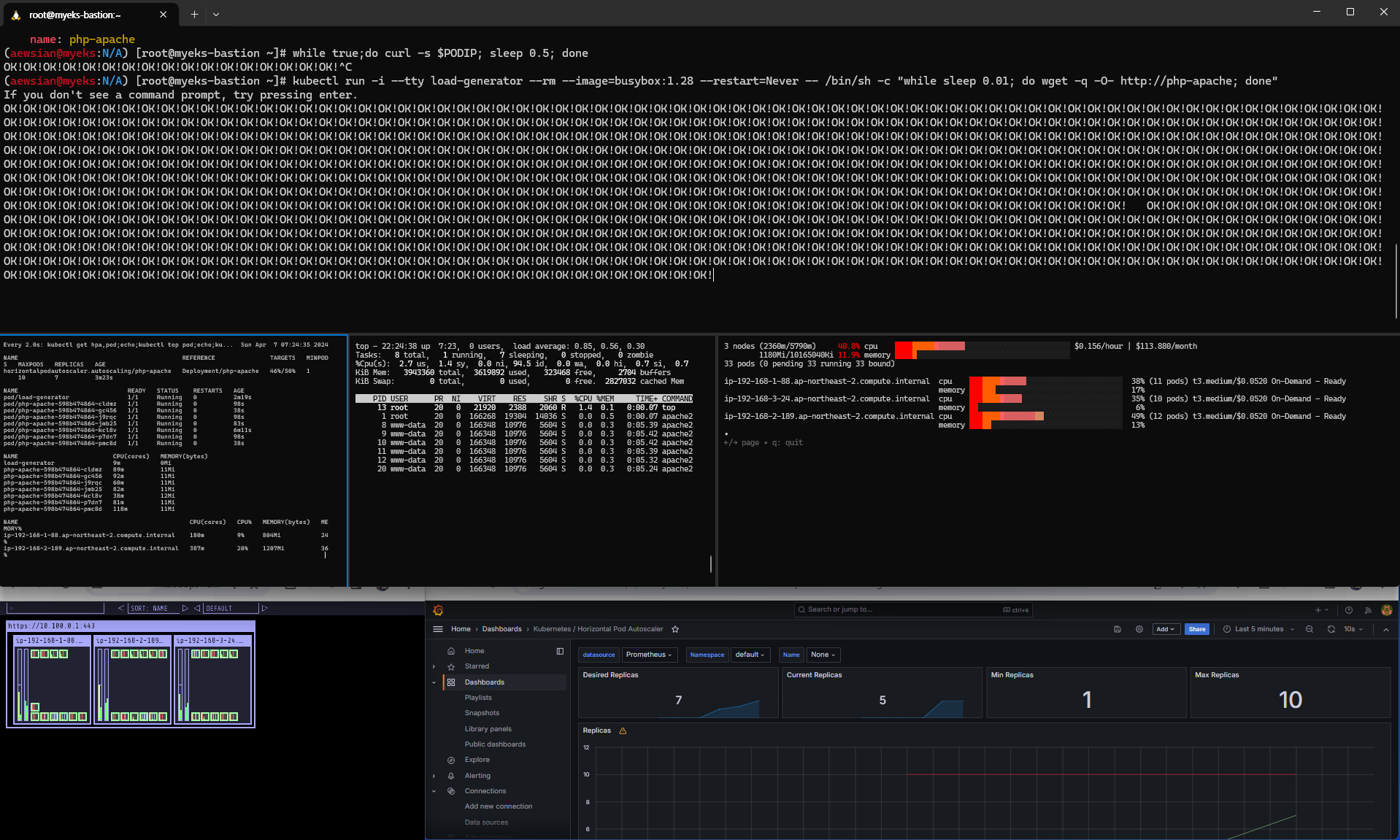1400x840 pixels.
Task: Expand the Starred section chevron
Action: click(434, 666)
